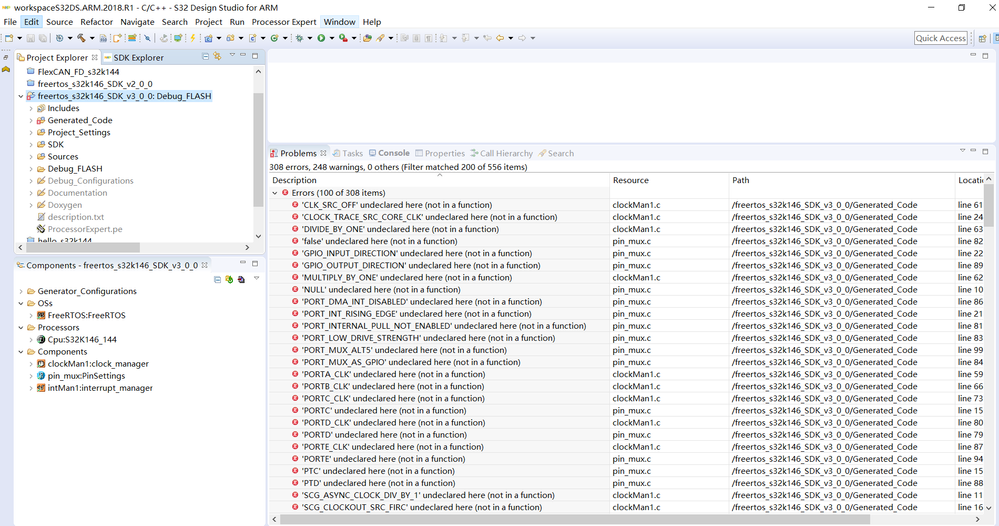999x526 pixels.
Task: Open the Run button dropdown arrow
Action: tap(331, 38)
